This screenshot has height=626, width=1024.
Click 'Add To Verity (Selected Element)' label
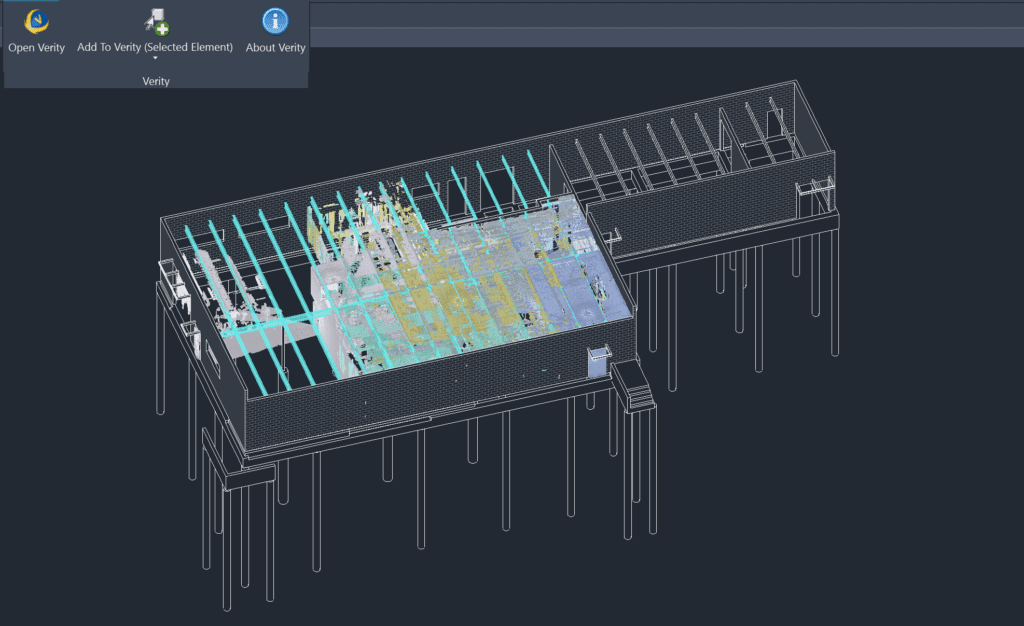pos(155,47)
